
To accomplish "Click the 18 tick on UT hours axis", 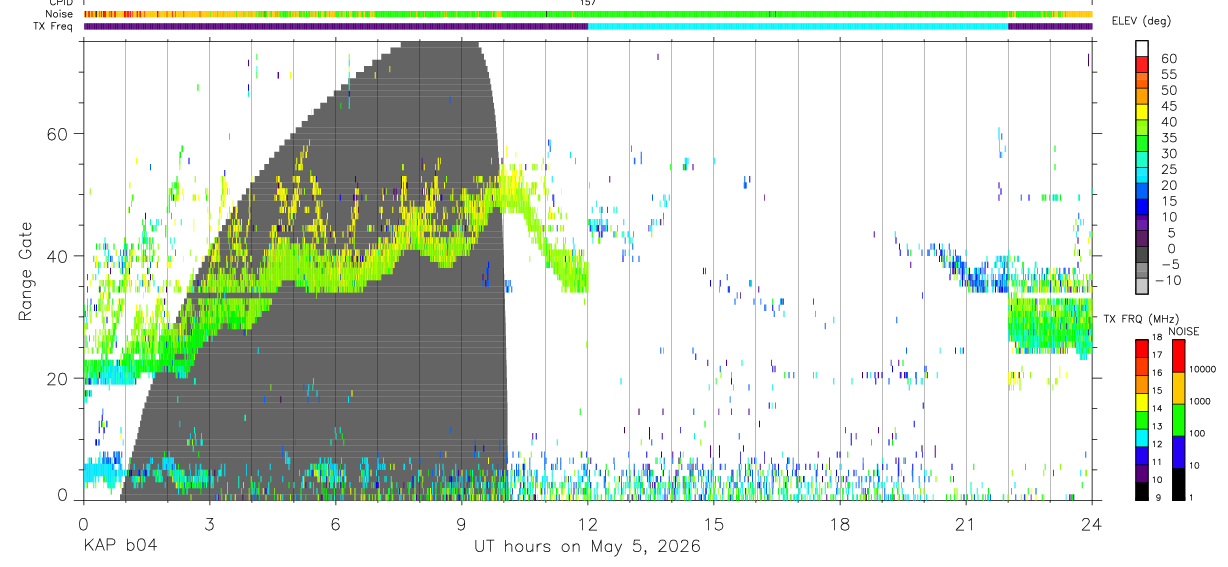I will (x=839, y=524).
